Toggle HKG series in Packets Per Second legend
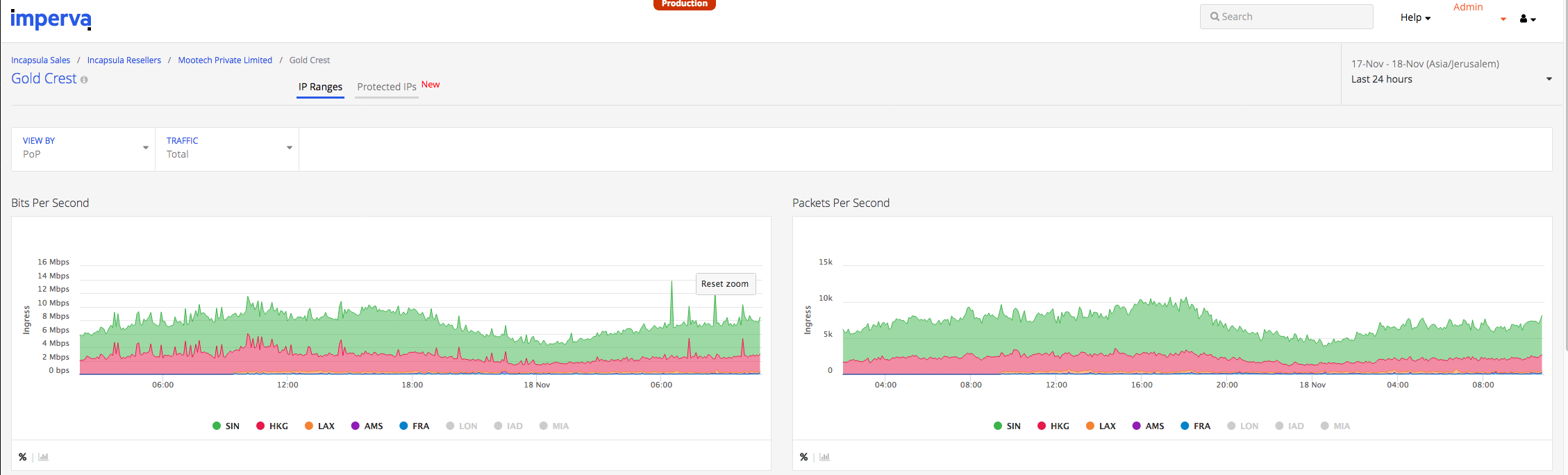Viewport: 1568px width, 475px height. pyautogui.click(x=1053, y=426)
